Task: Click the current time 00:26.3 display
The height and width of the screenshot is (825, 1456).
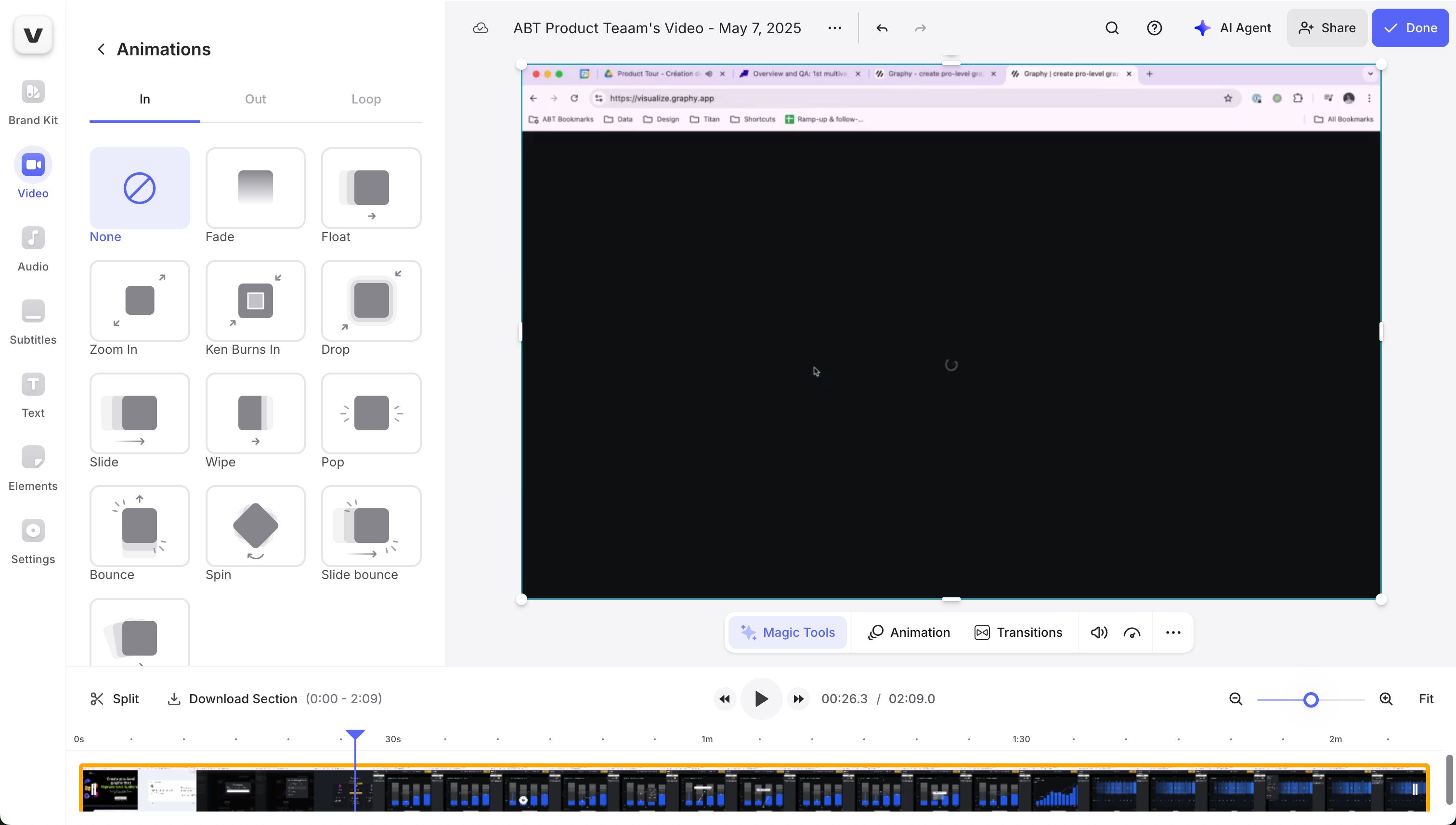Action: click(844, 698)
